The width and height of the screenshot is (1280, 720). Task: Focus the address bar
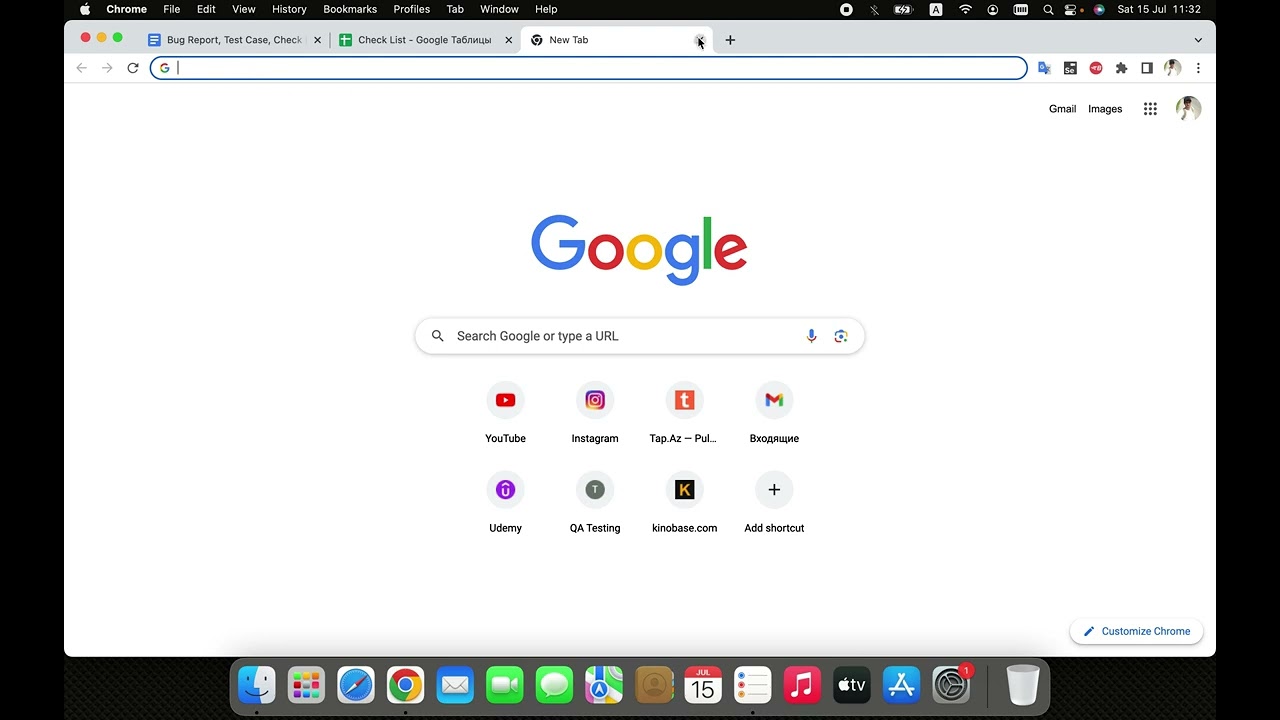tap(588, 68)
